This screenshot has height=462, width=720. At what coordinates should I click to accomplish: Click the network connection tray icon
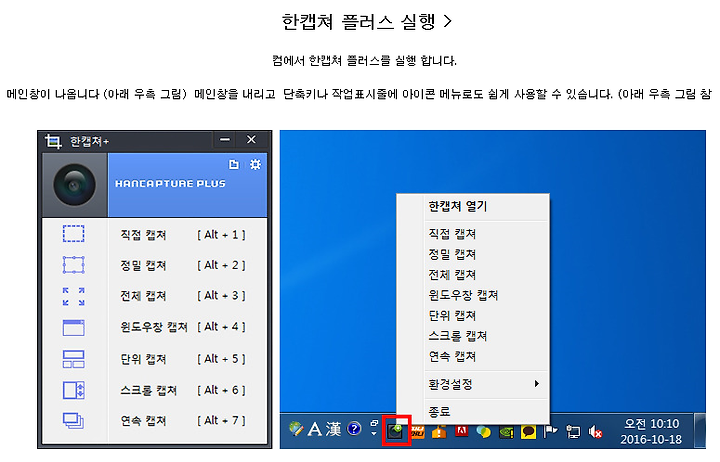pyautogui.click(x=573, y=432)
